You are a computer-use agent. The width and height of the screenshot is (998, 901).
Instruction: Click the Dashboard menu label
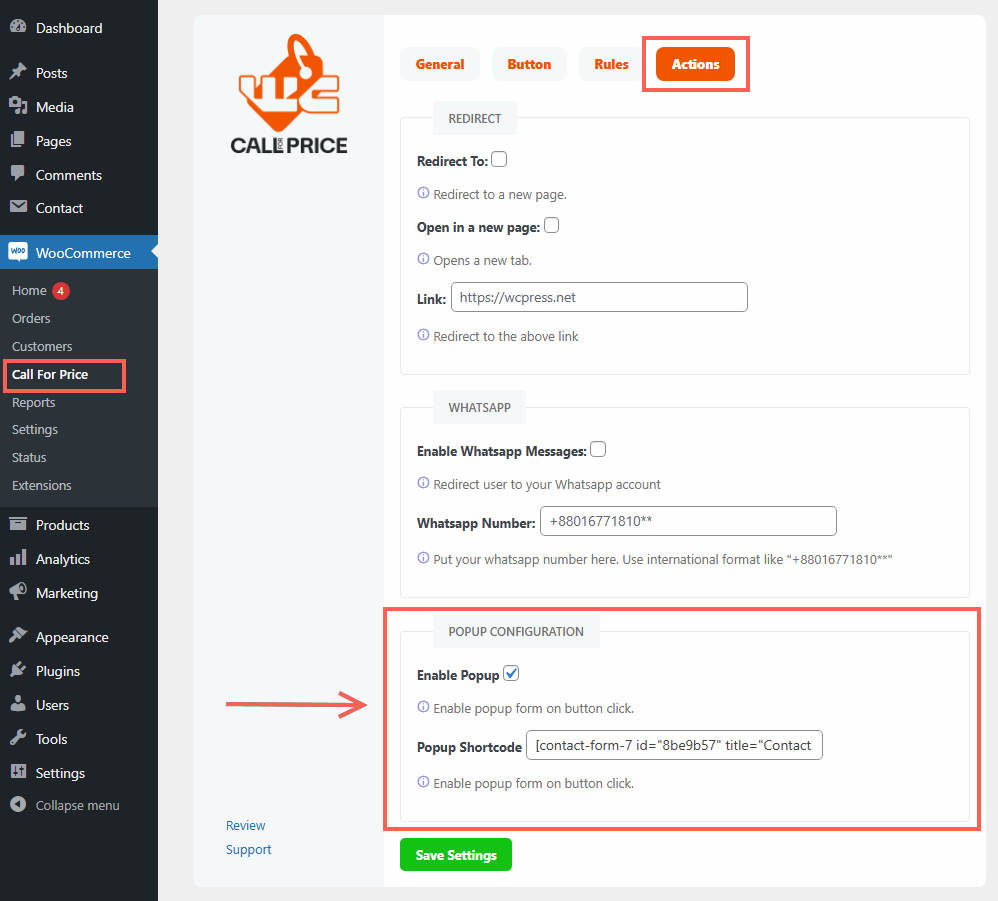pyautogui.click(x=69, y=28)
